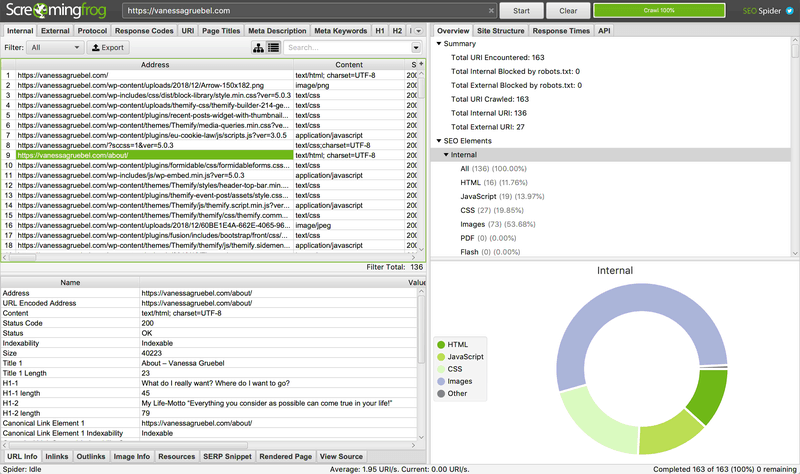Viewport: 800px width, 474px height.
Task: Open the SERP Snippet tab
Action: (x=228, y=456)
